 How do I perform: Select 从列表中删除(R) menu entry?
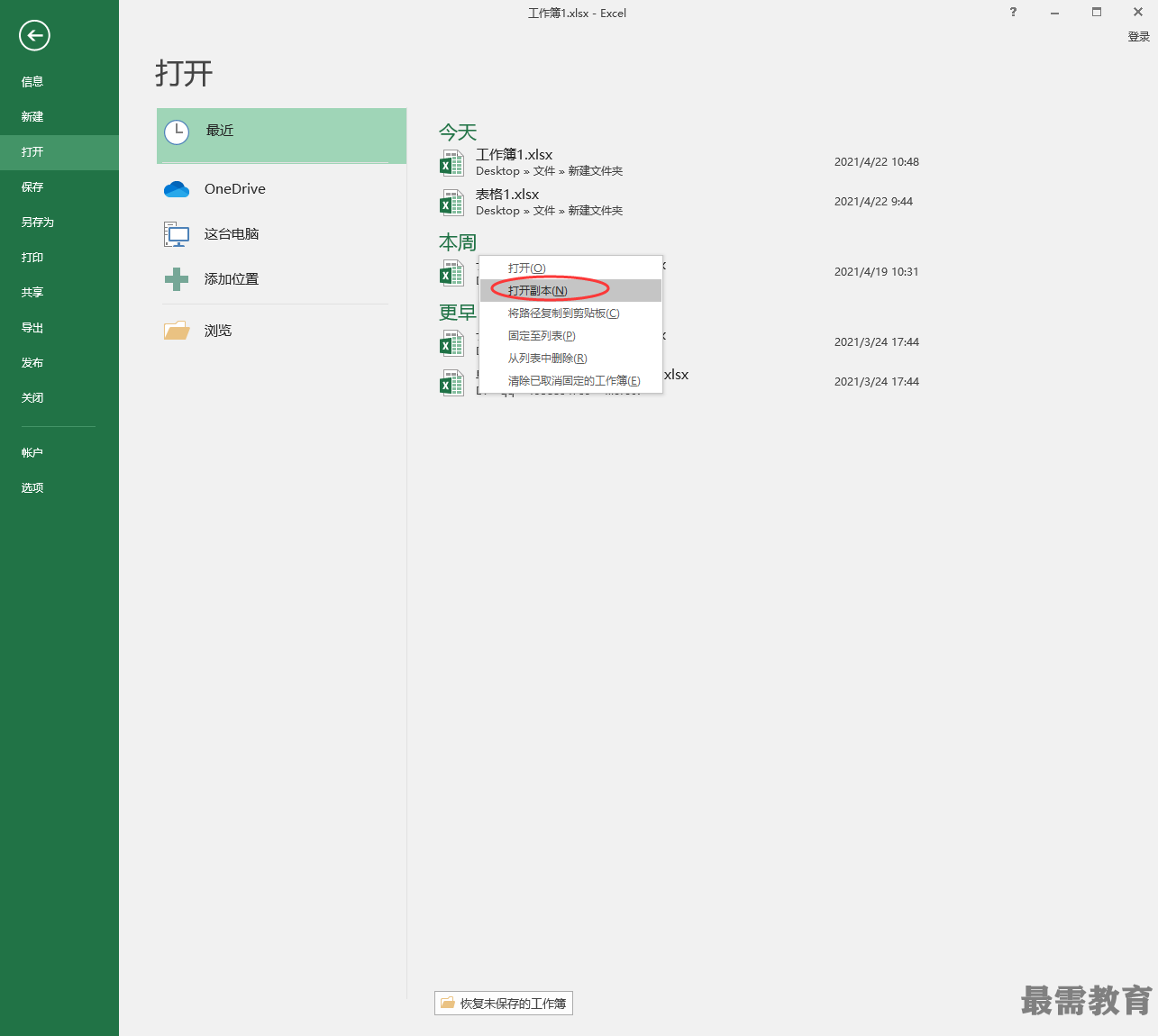click(570, 358)
